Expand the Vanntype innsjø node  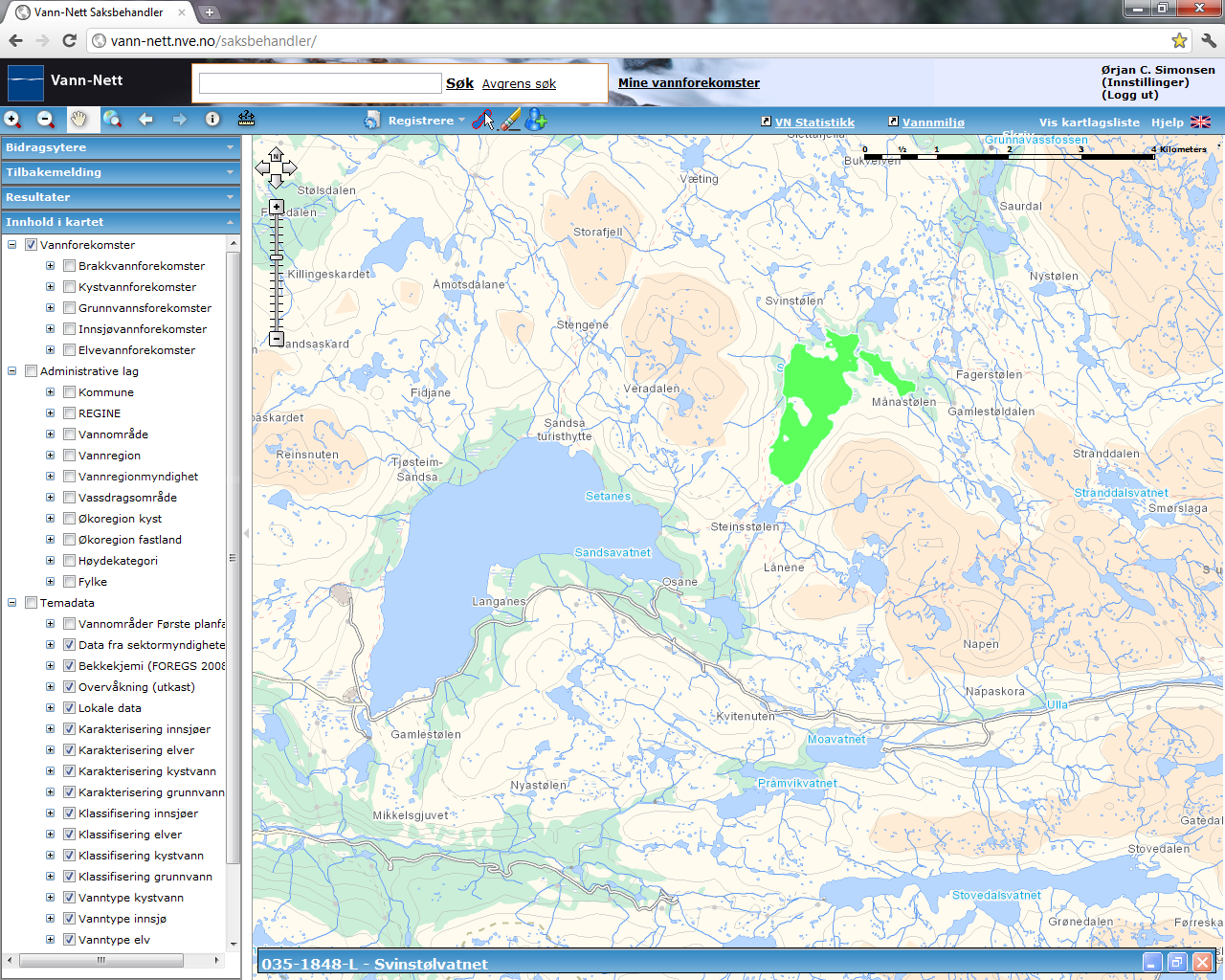[50, 919]
